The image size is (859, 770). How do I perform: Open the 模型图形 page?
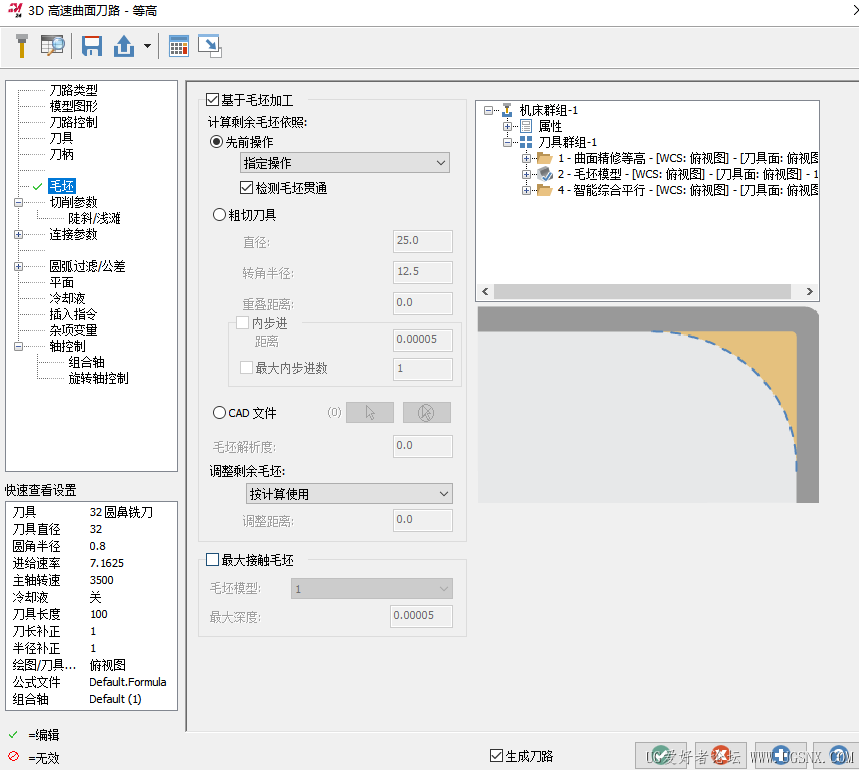pyautogui.click(x=73, y=106)
